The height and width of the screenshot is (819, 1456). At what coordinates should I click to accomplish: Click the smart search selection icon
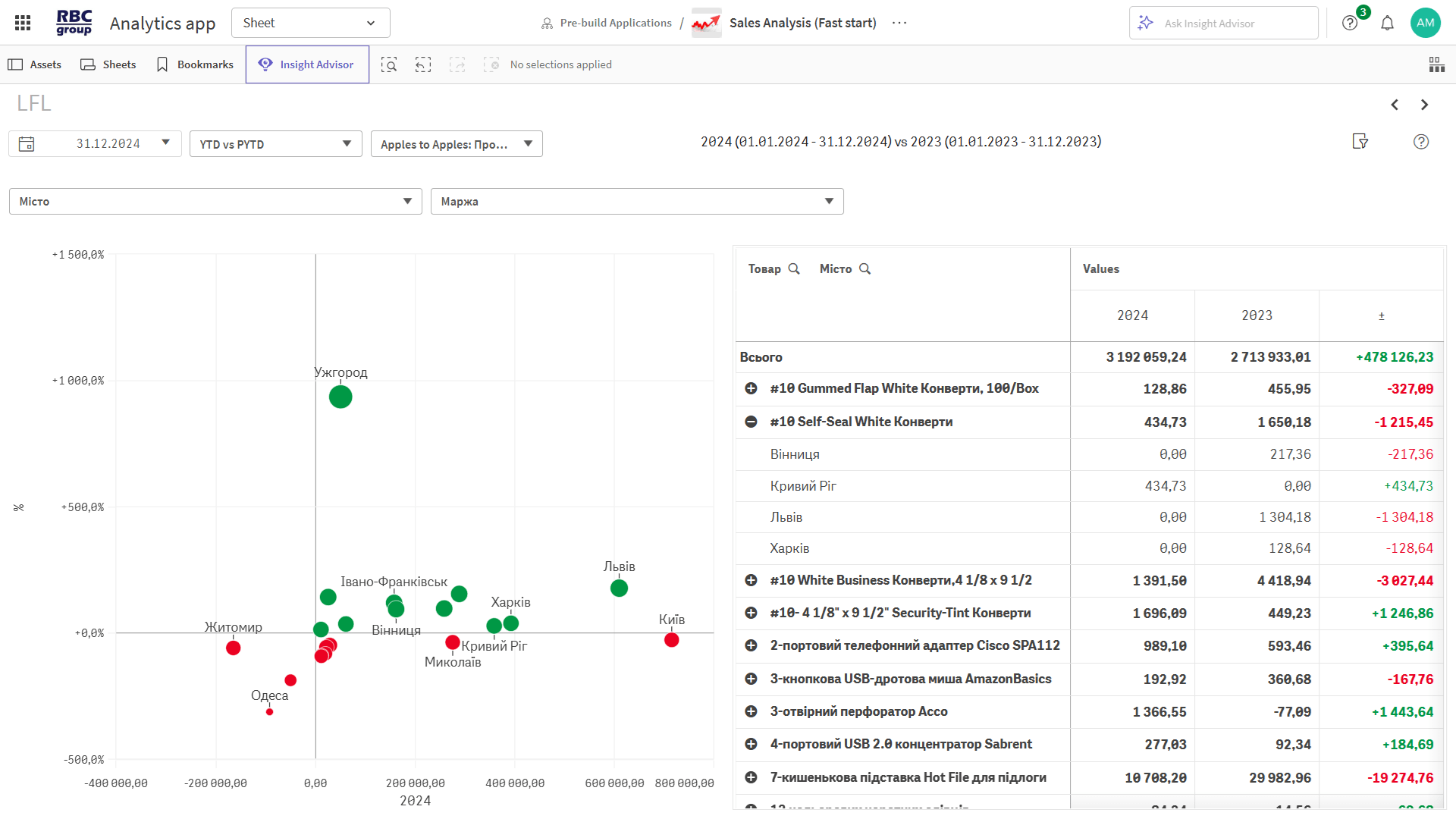pyautogui.click(x=389, y=64)
